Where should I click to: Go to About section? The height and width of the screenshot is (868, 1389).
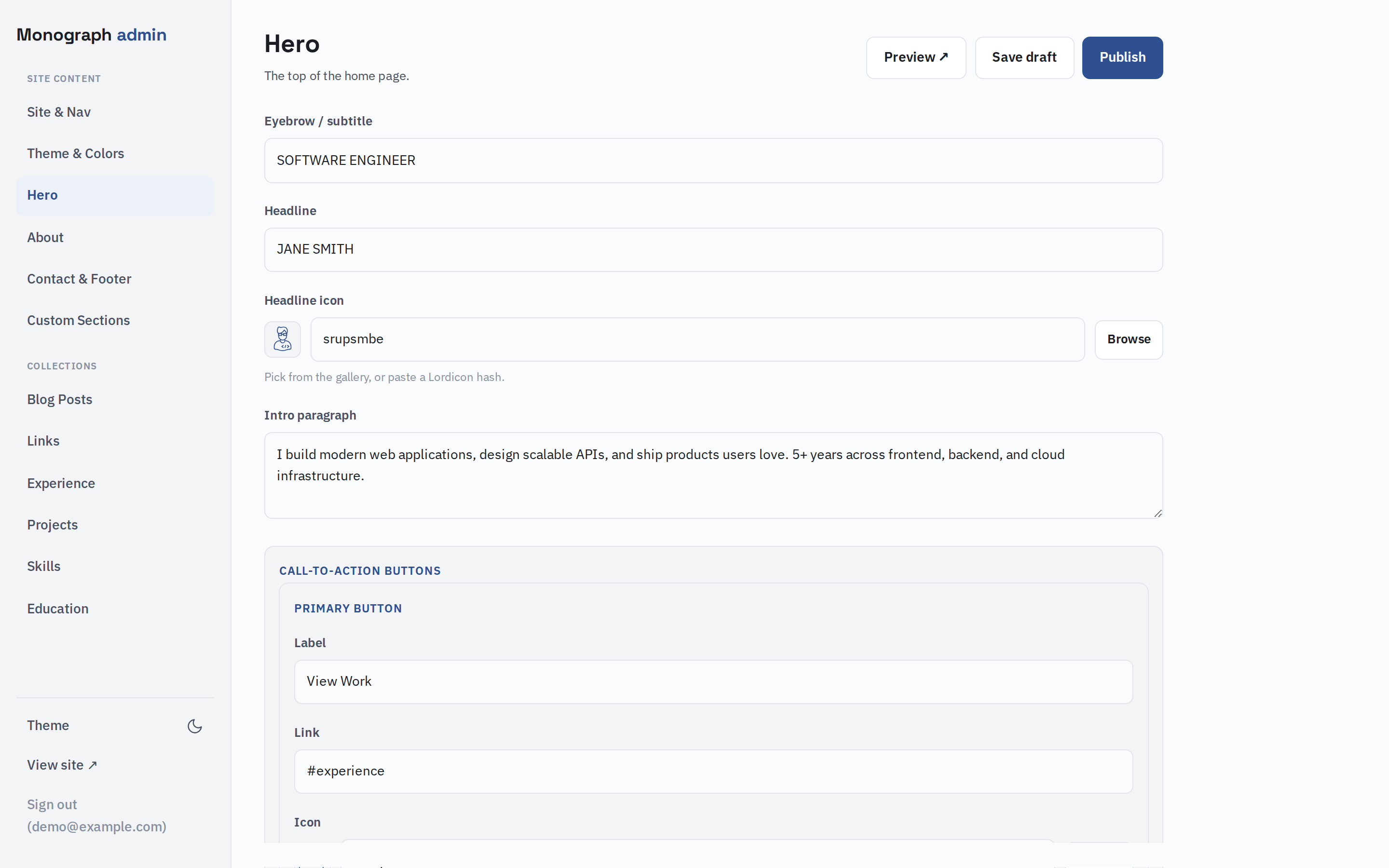(115, 237)
